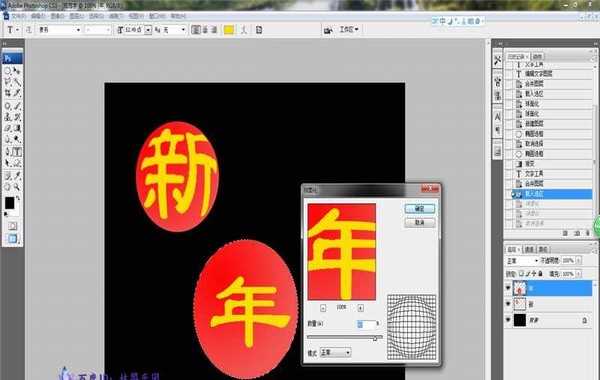Open the 编辑 (Edit) menu
Screen dimensions: 600x380
38,16
